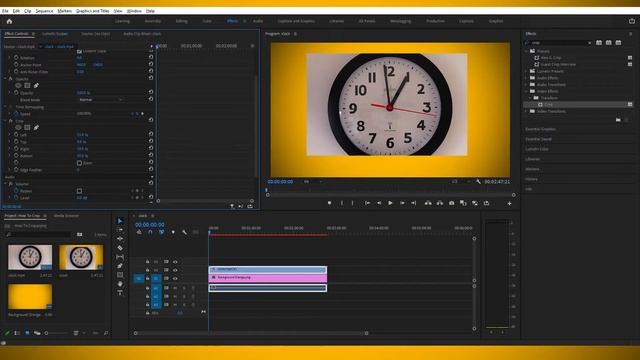Switch to the Media Browser tab
Image resolution: width=640 pixels, height=360 pixels.
pos(66,216)
